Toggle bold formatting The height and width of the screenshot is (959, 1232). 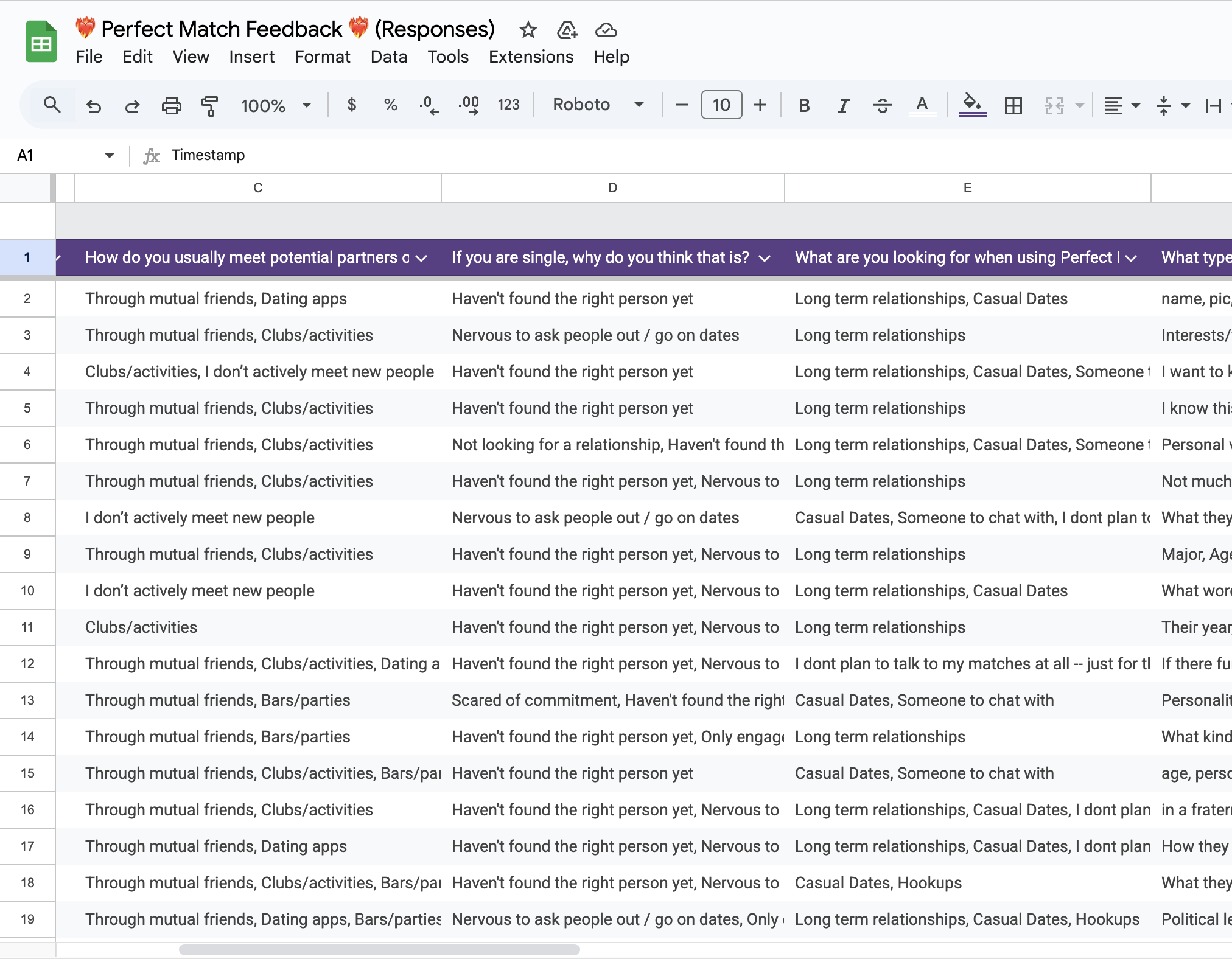point(804,106)
